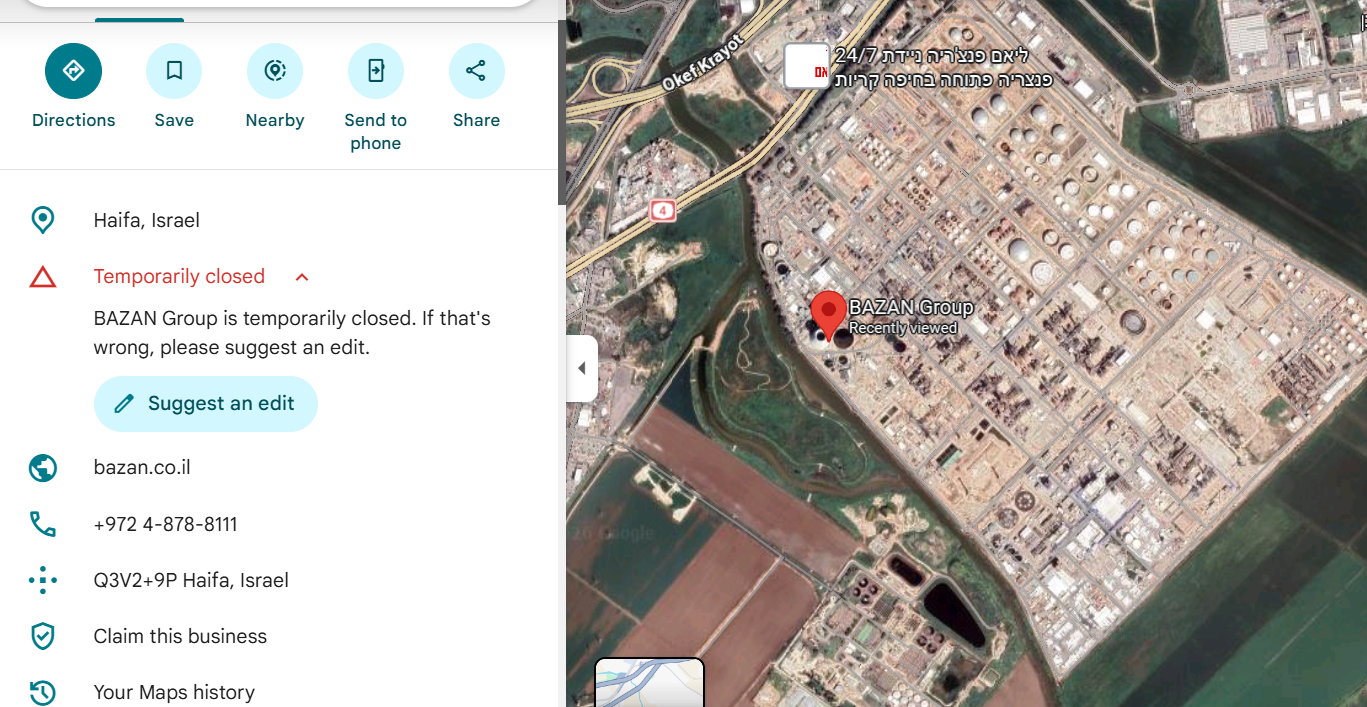Copy plus code Q3V2+9P Haifa, Israel
The width and height of the screenshot is (1367, 707).
[191, 580]
